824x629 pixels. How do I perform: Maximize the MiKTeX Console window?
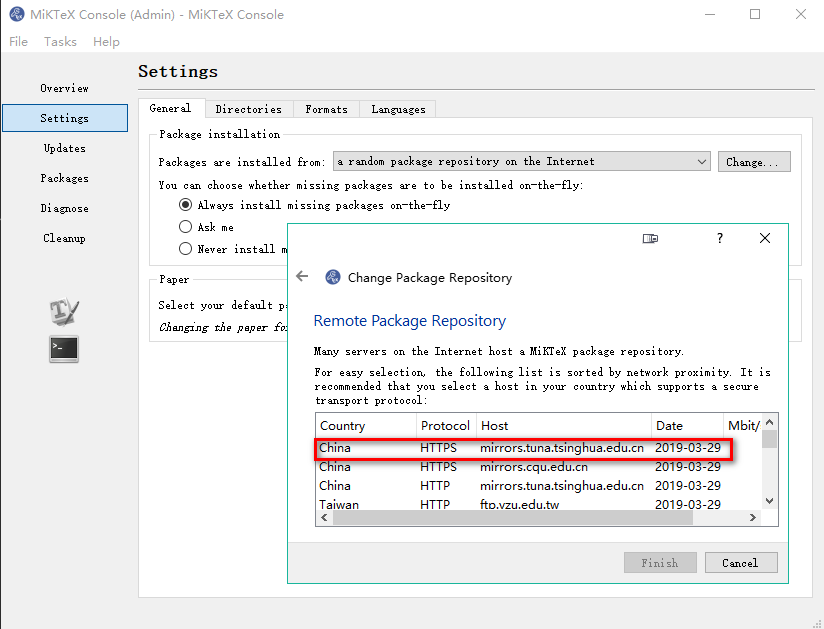755,14
